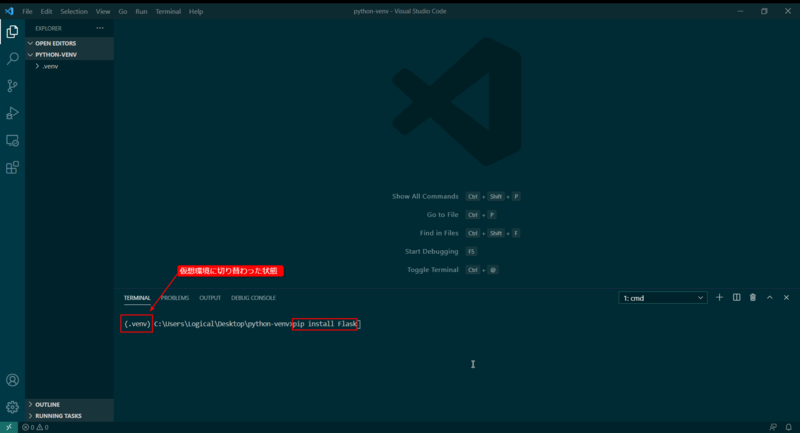Screen dimensions: 800x433
Task: Click the Go to File hint text
Action: tap(442, 215)
